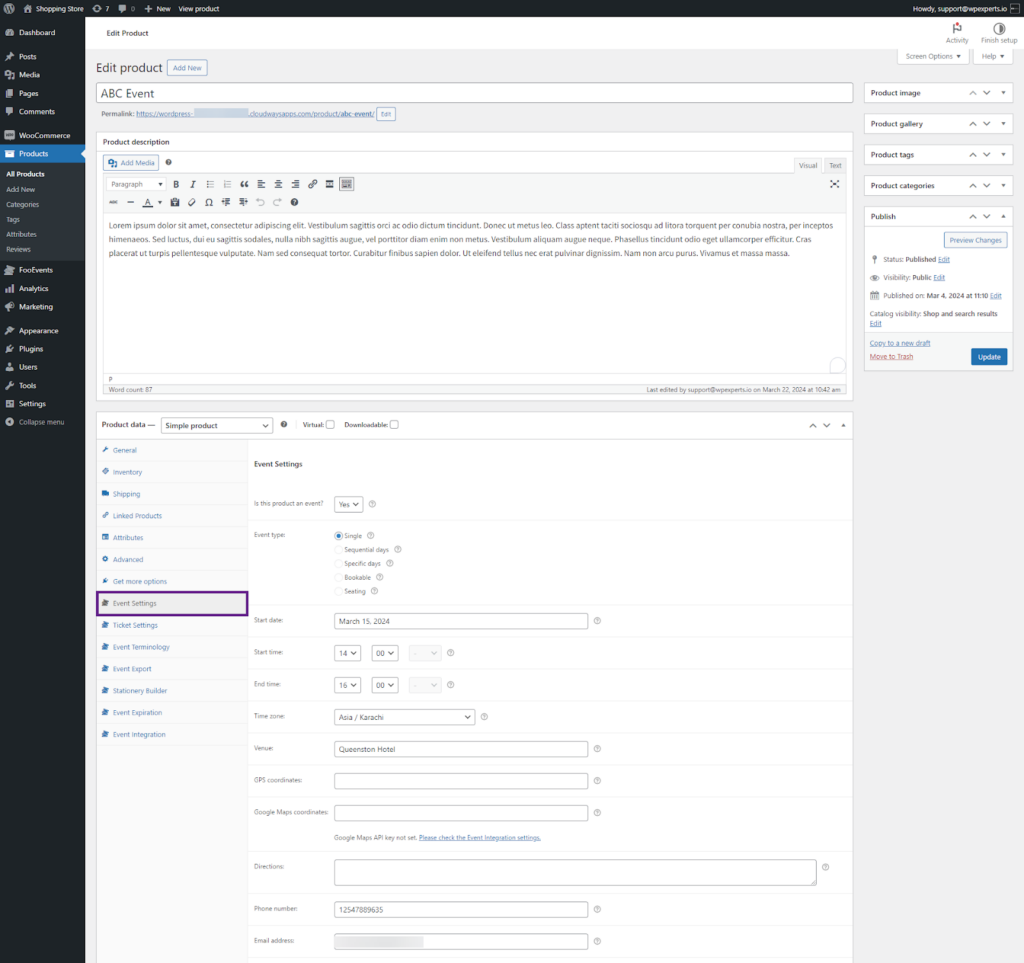Toggle the editor toolbar kitchen sink
Screen dimensions: 1024x963
[x=347, y=184]
